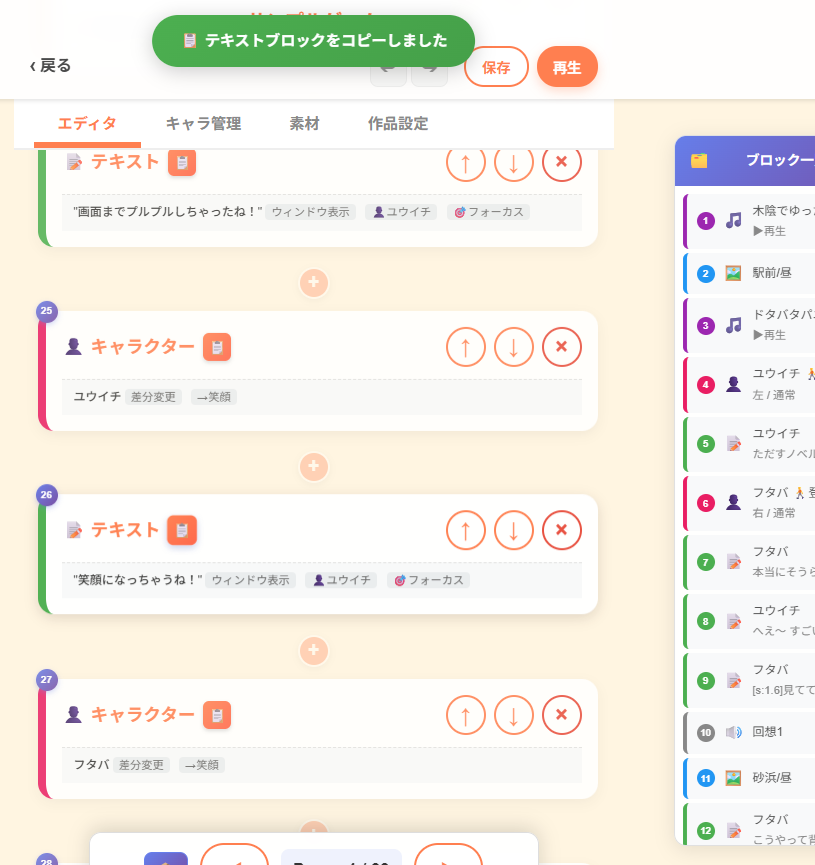
Task: Select block list item 7 フタバ text
Action: [x=749, y=562]
